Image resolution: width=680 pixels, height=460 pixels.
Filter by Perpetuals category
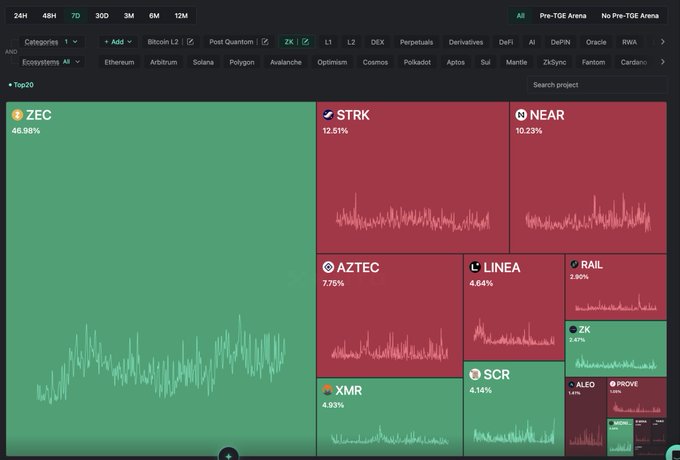pos(416,42)
